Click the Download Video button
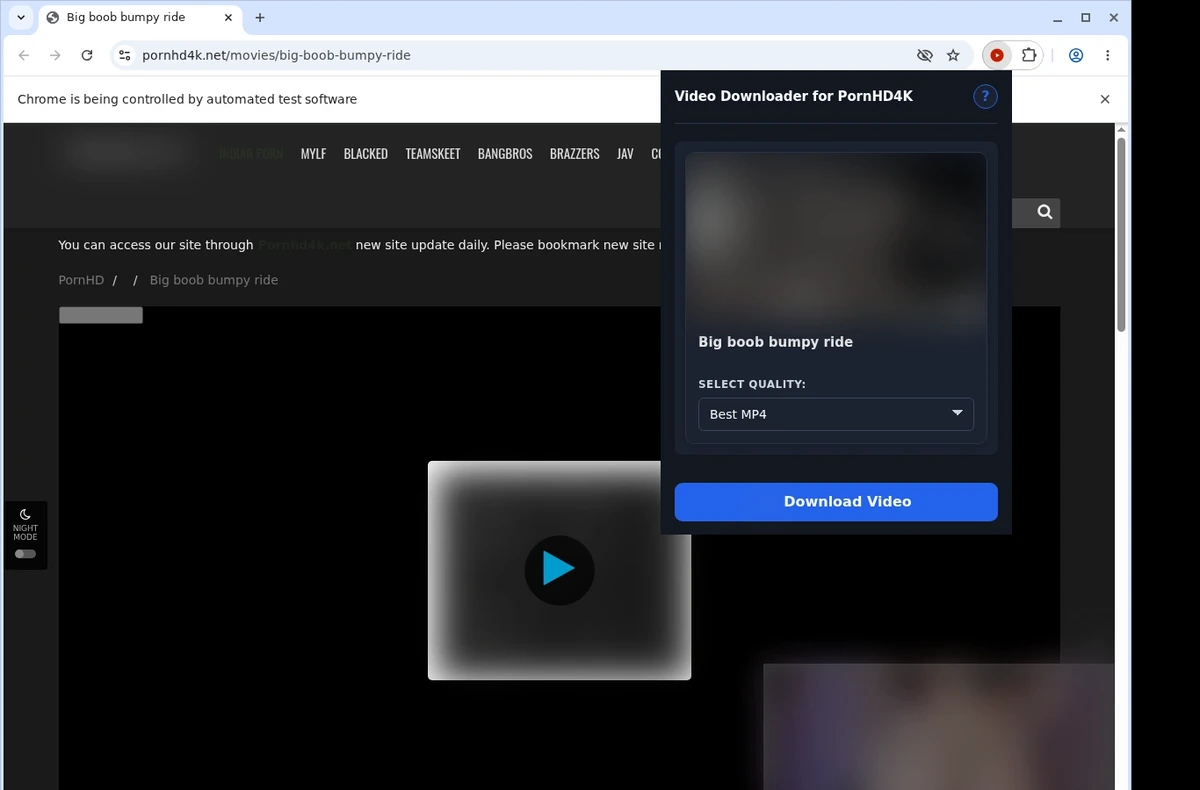 836,502
